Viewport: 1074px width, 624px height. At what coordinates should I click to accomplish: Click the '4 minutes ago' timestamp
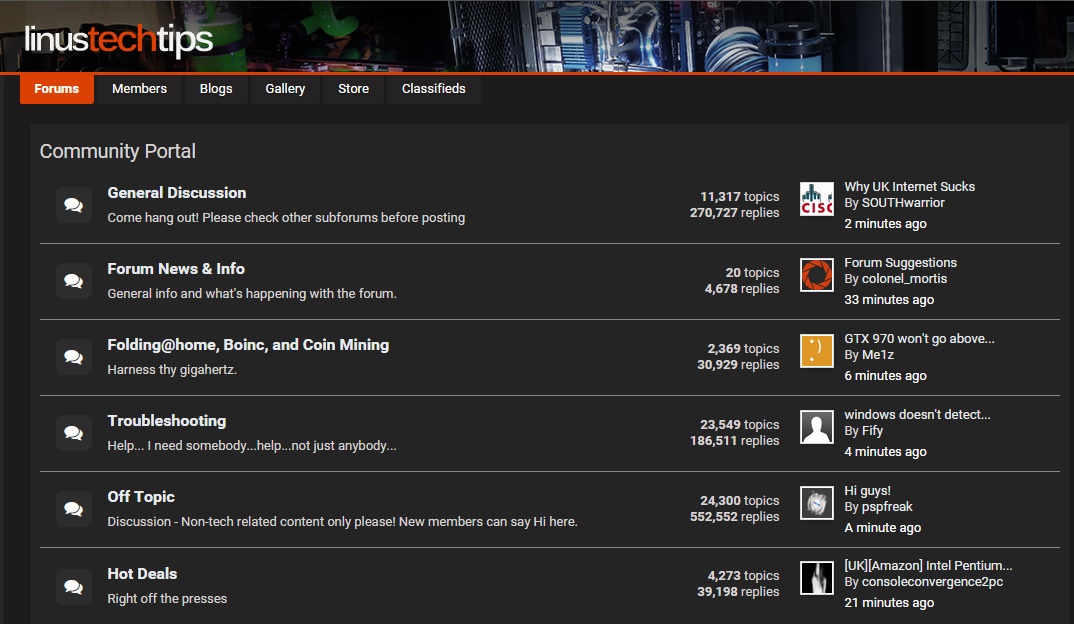885,452
